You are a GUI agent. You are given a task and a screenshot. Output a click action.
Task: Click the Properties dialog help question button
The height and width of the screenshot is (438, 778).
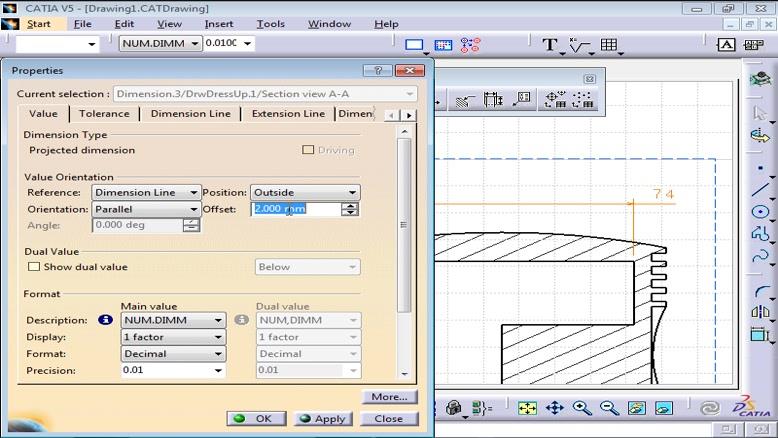click(378, 70)
